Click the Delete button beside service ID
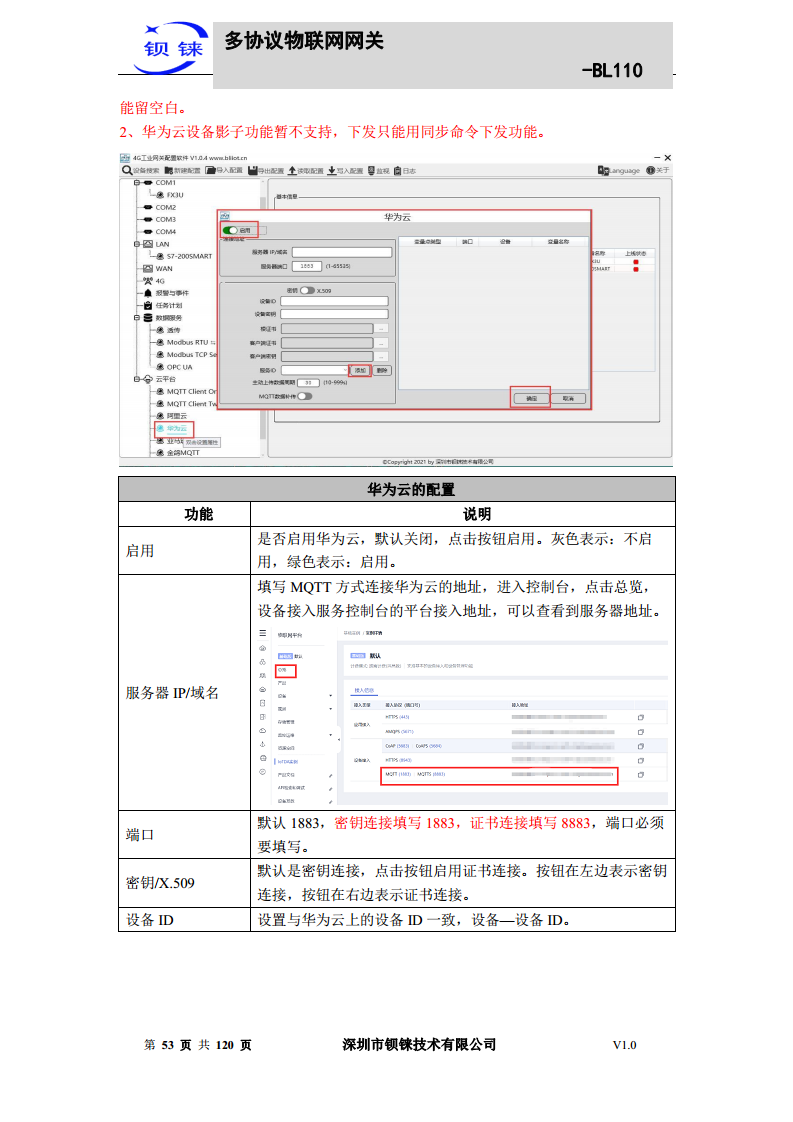 382,371
